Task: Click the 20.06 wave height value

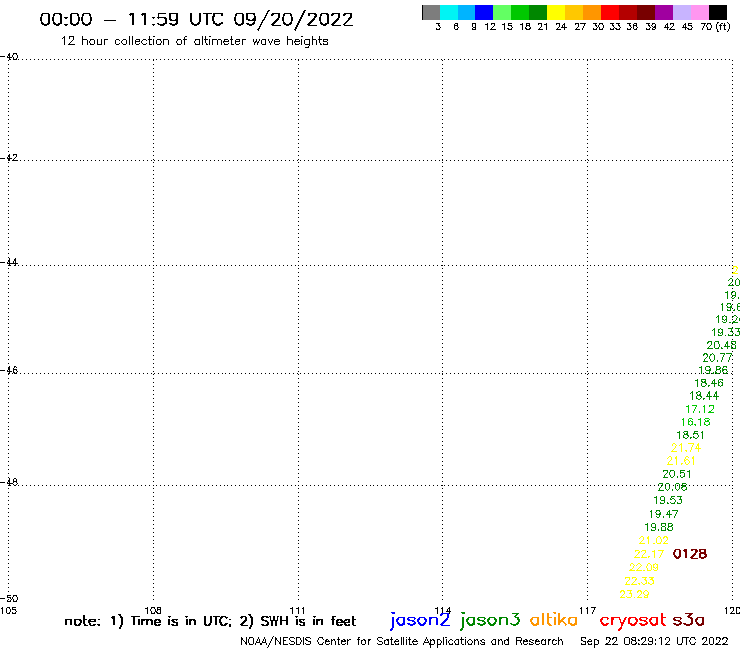Action: tap(673, 487)
